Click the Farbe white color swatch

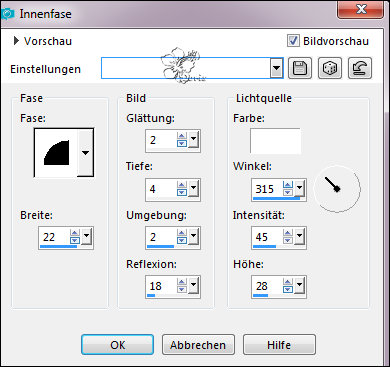(x=275, y=141)
